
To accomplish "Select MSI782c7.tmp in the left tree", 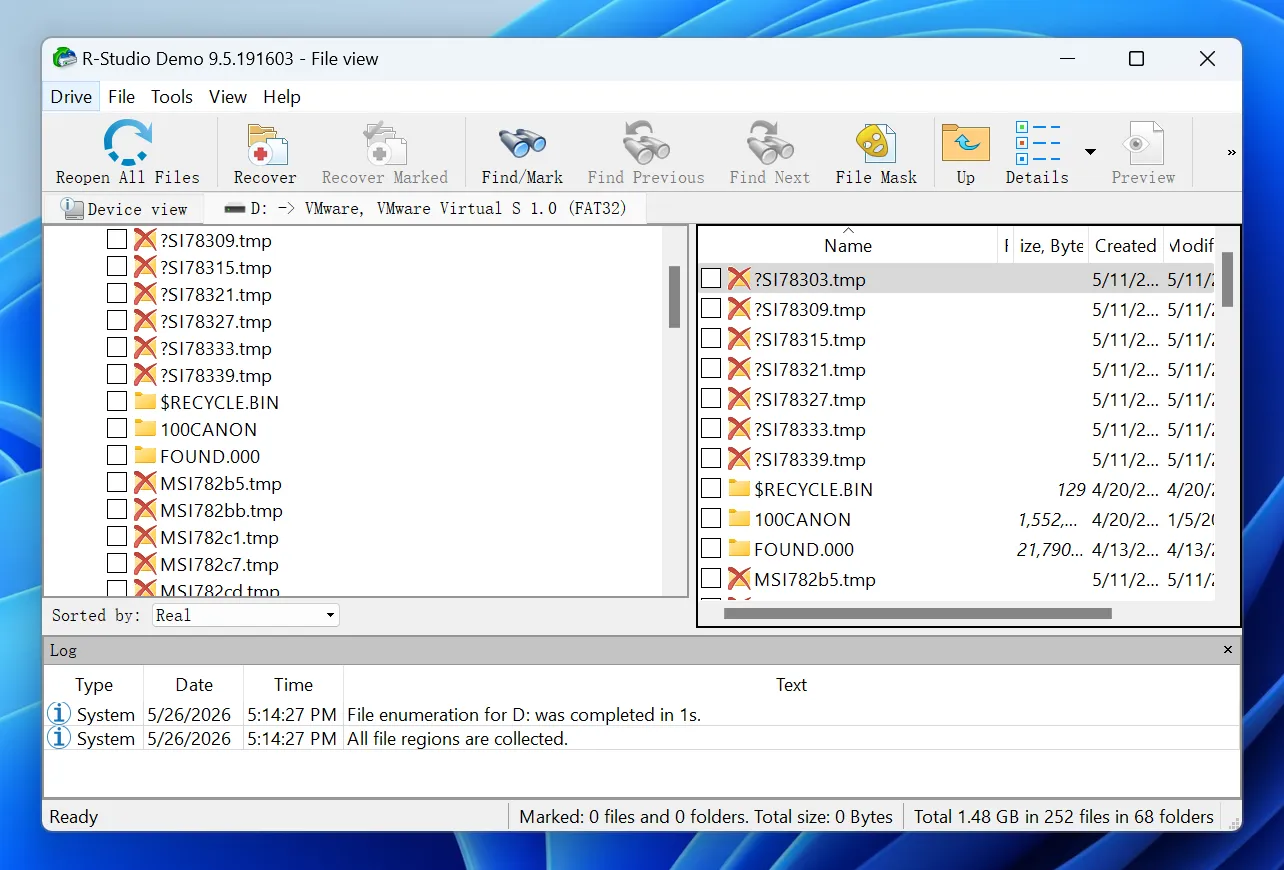I will (x=219, y=564).
